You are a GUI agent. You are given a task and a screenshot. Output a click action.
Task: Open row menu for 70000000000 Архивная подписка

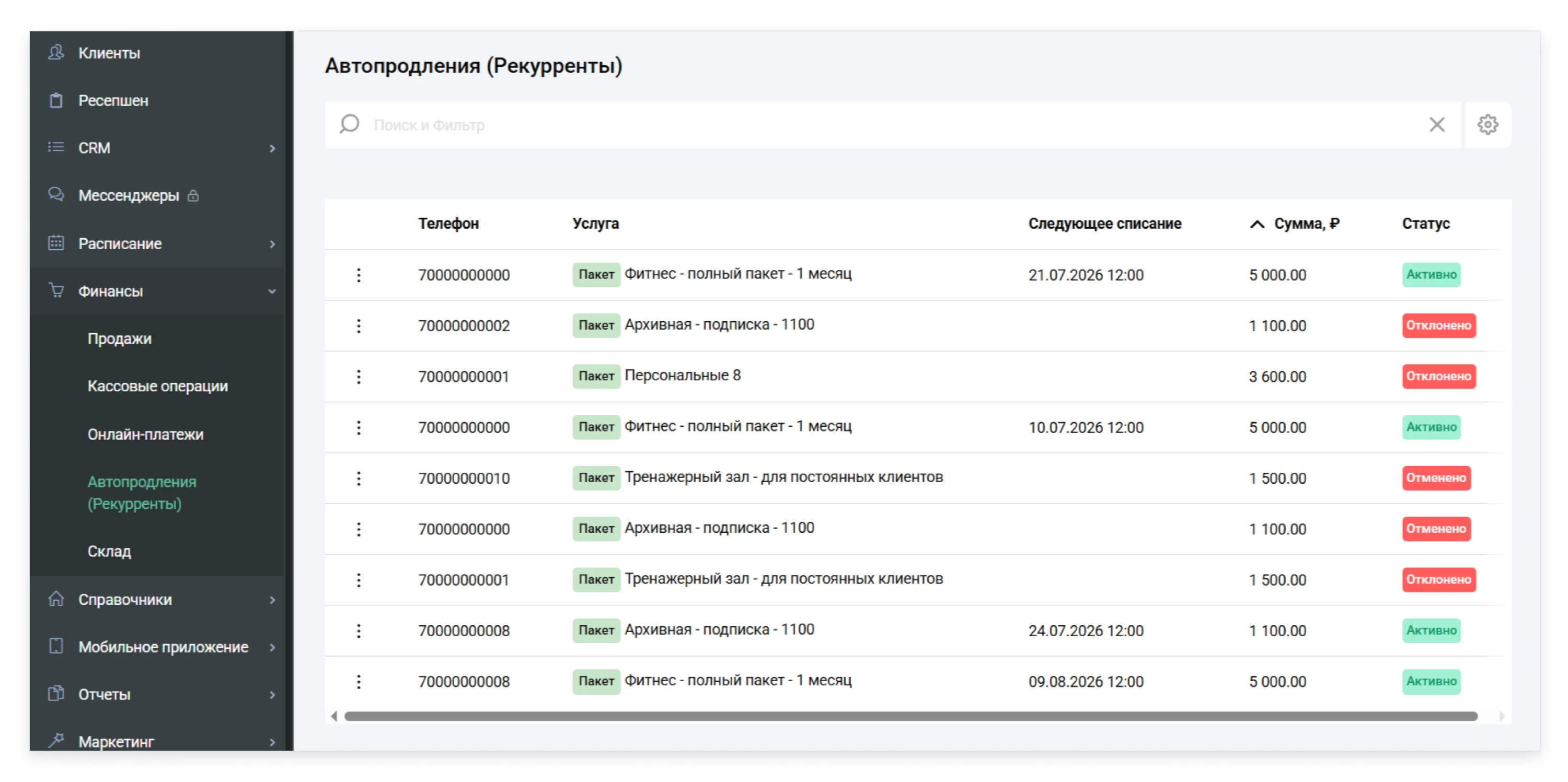coord(359,529)
